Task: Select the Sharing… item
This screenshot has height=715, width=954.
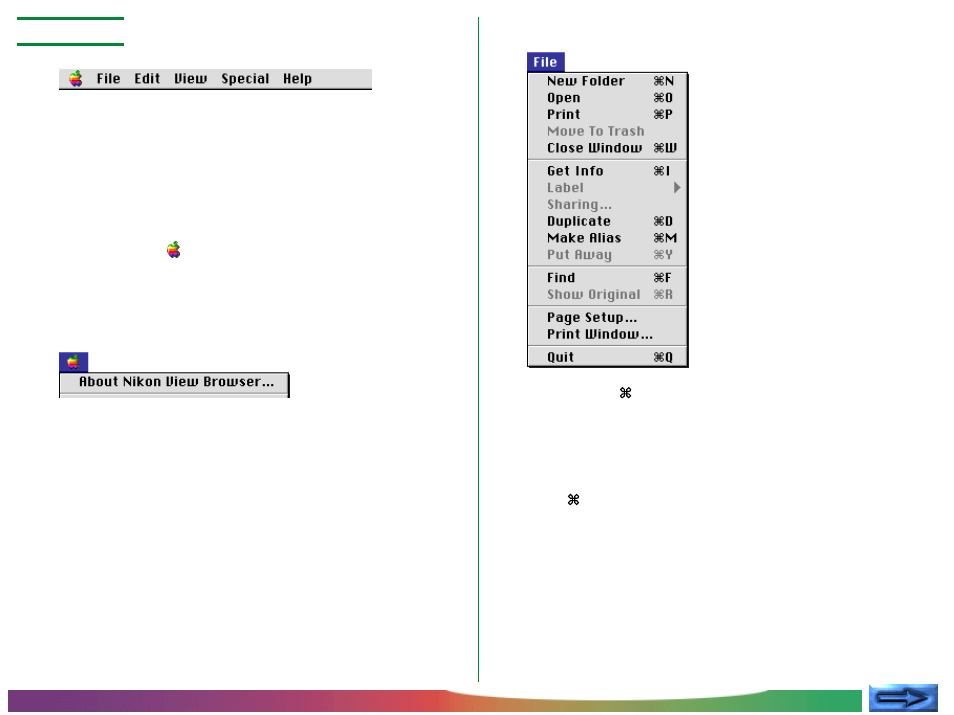Action: click(x=607, y=204)
